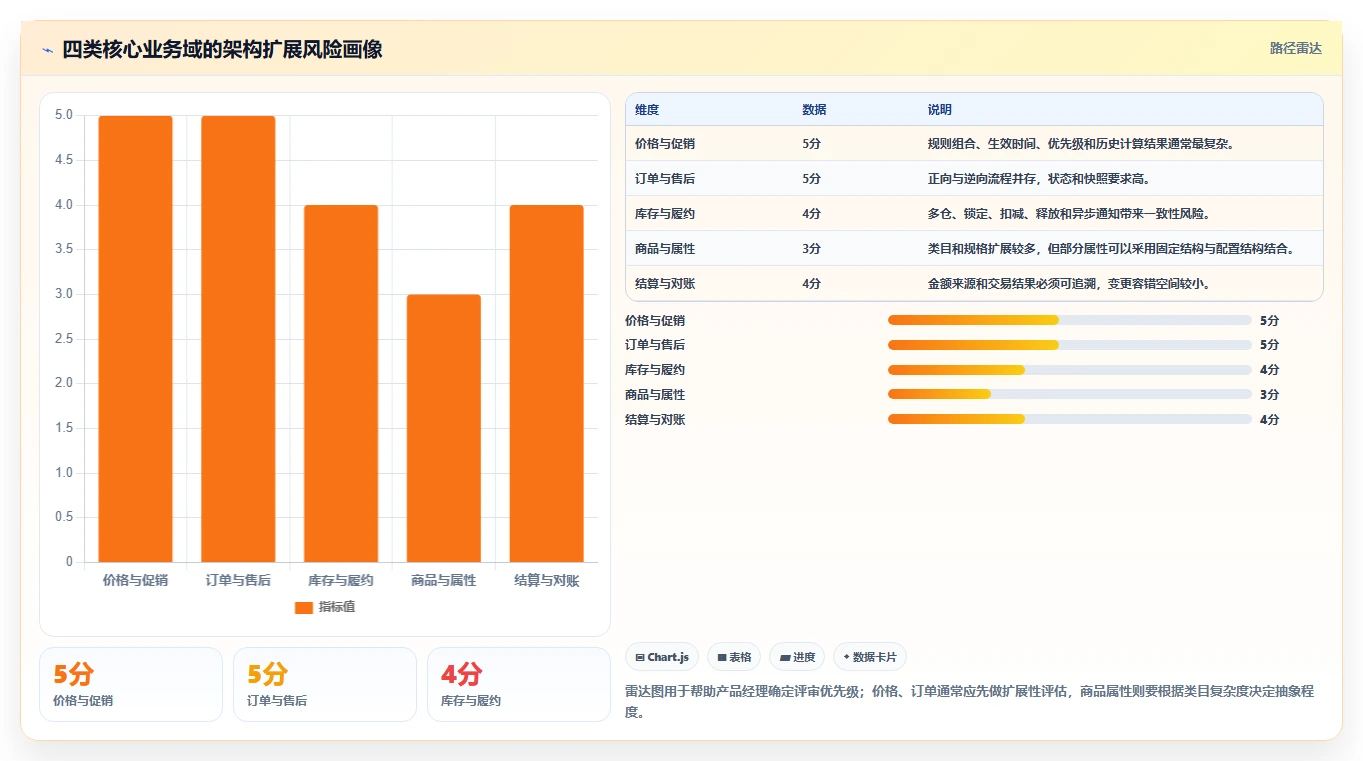This screenshot has width=1363, height=761.
Task: Click the 3分 value beside 商品与属性 progress bar
Action: (1269, 395)
